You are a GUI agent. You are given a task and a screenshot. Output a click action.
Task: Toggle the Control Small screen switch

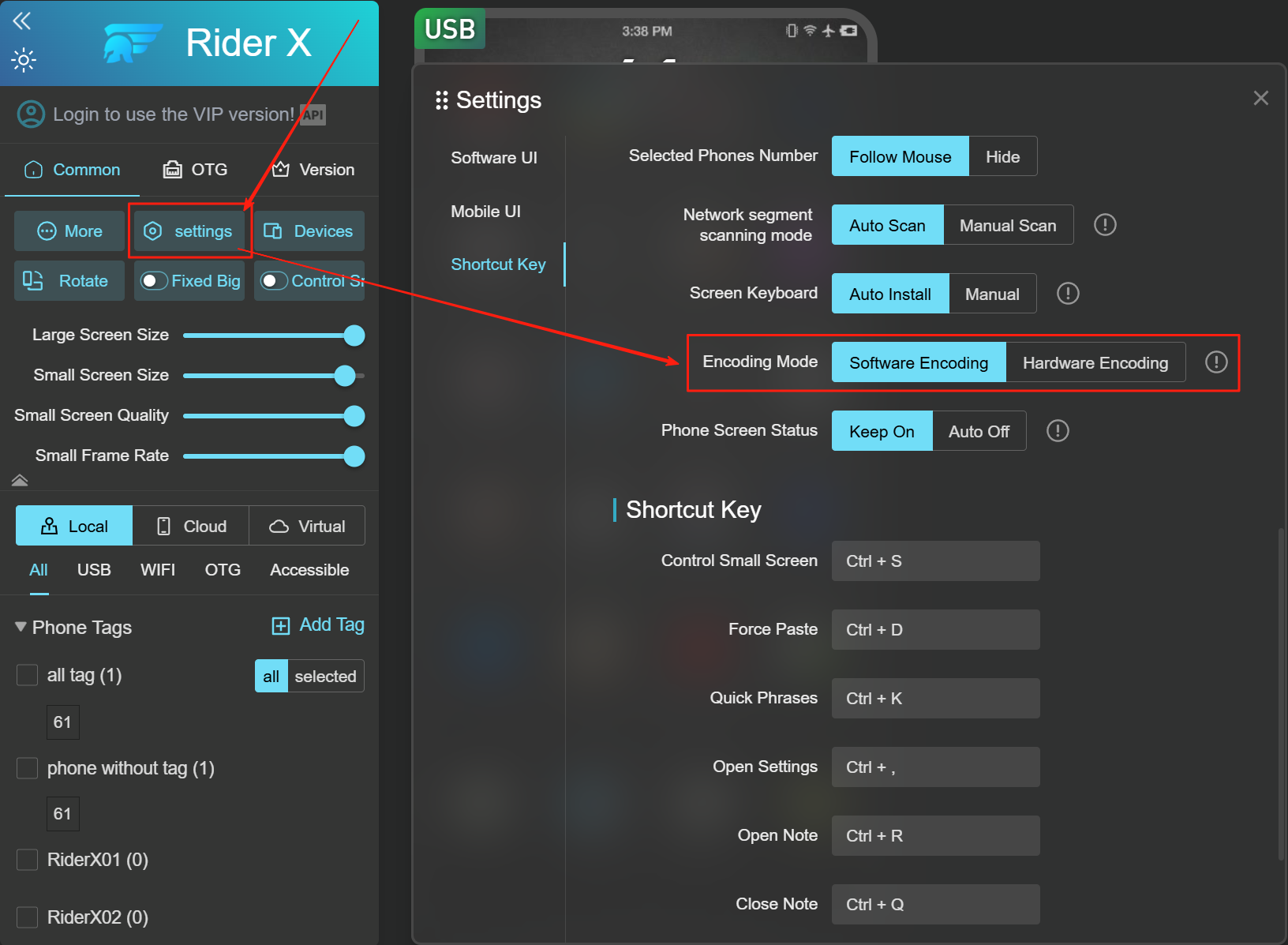[274, 281]
